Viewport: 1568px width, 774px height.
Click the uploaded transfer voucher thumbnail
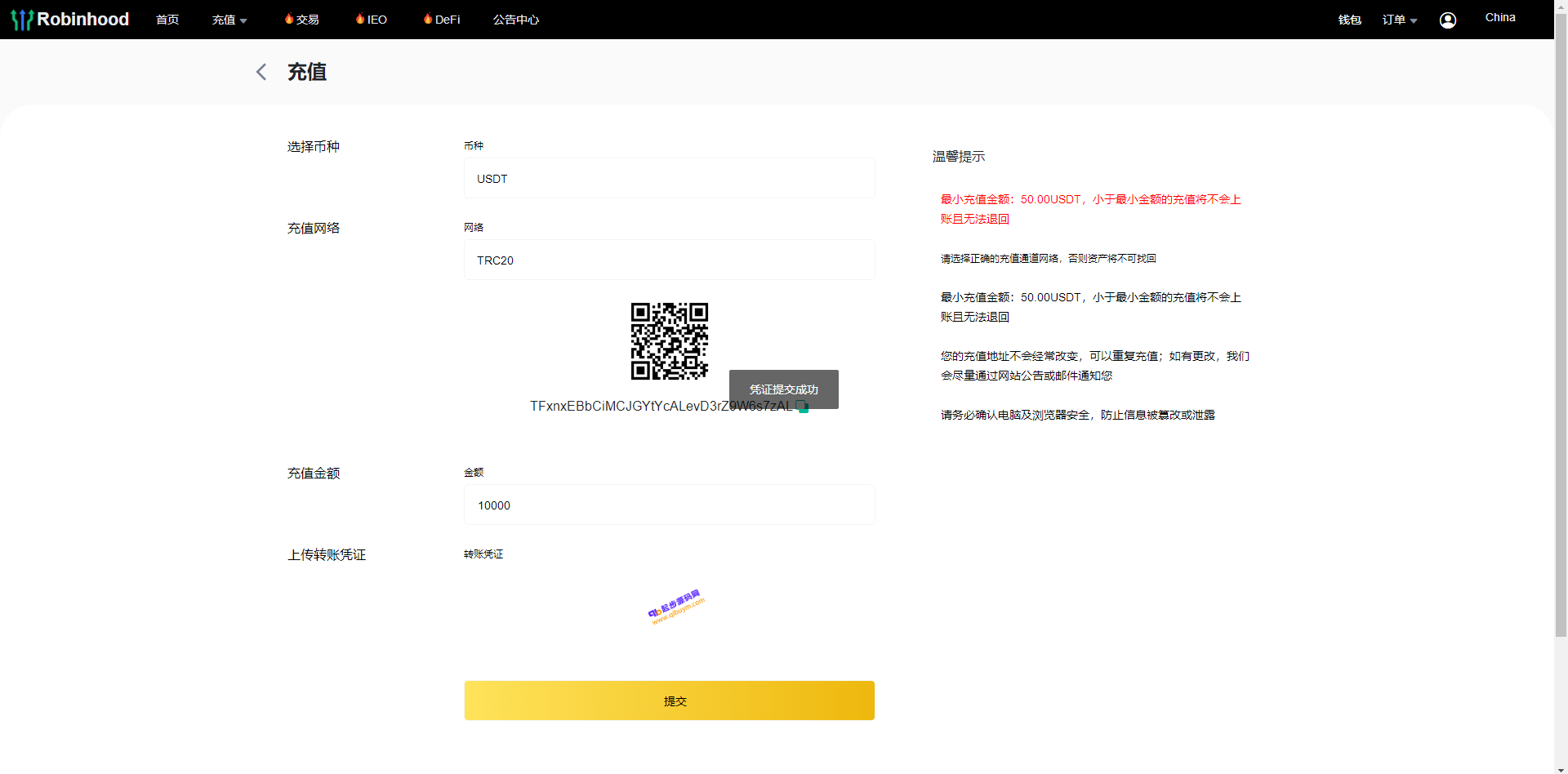tap(675, 607)
